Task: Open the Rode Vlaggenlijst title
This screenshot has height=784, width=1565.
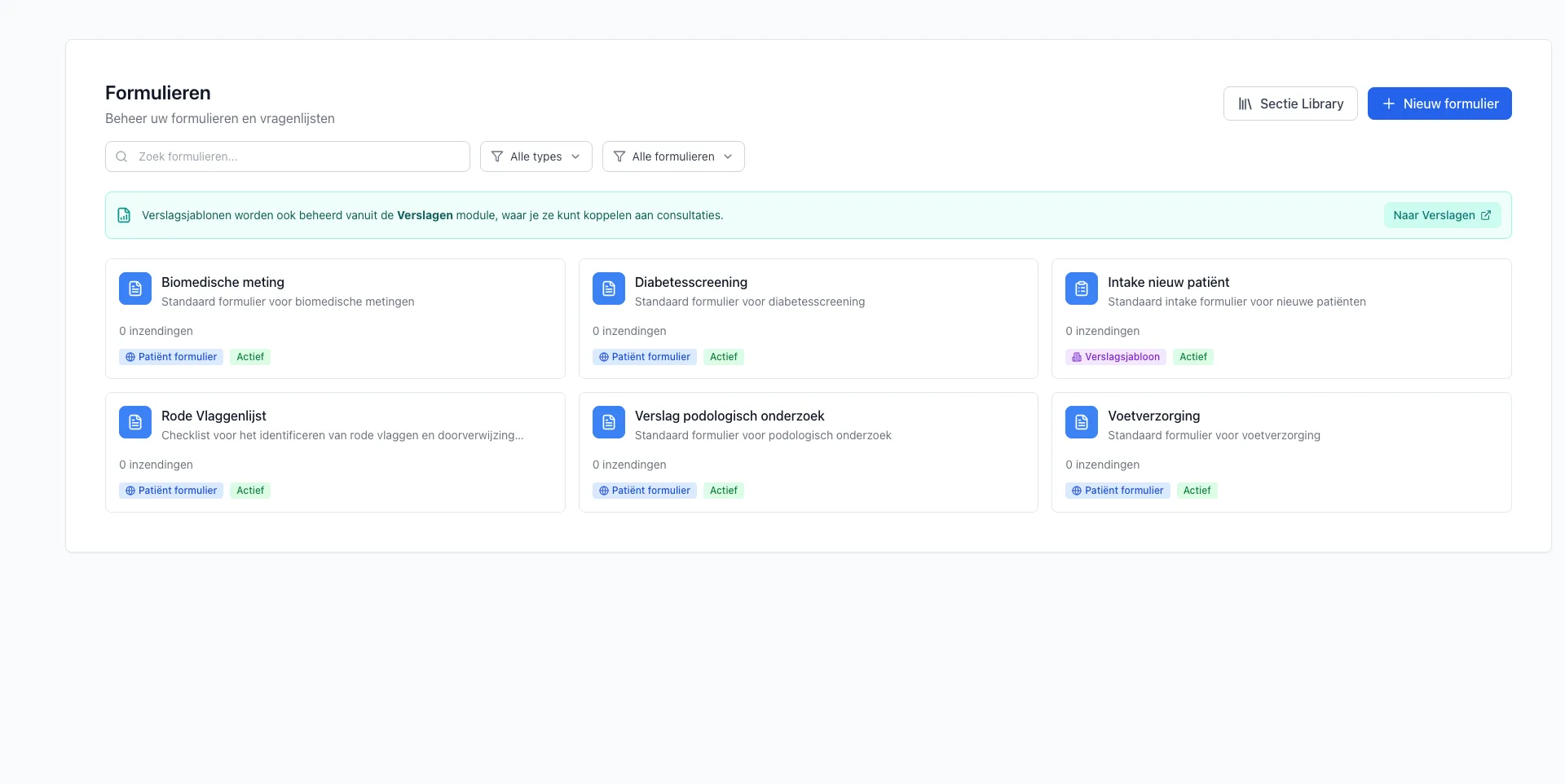Action: [214, 416]
